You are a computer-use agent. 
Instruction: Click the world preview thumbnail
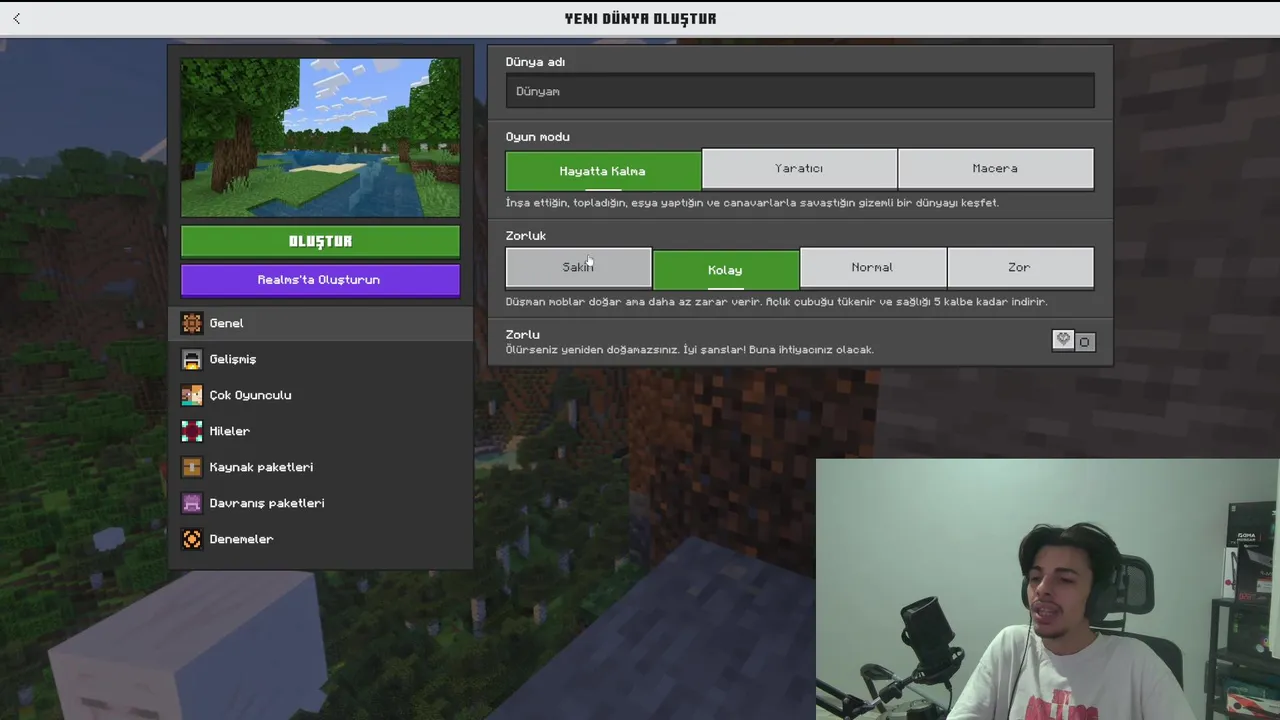320,137
